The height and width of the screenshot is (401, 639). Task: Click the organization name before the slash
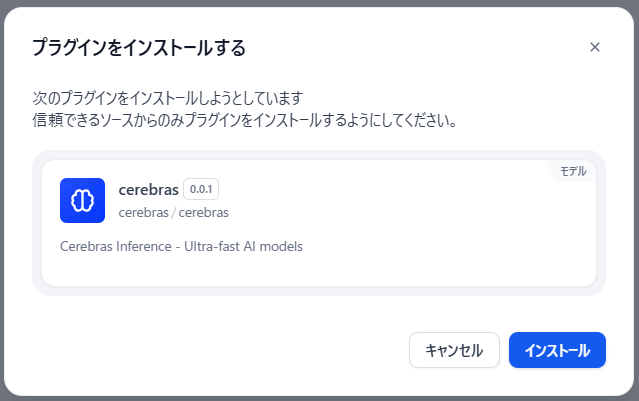pyautogui.click(x=145, y=212)
